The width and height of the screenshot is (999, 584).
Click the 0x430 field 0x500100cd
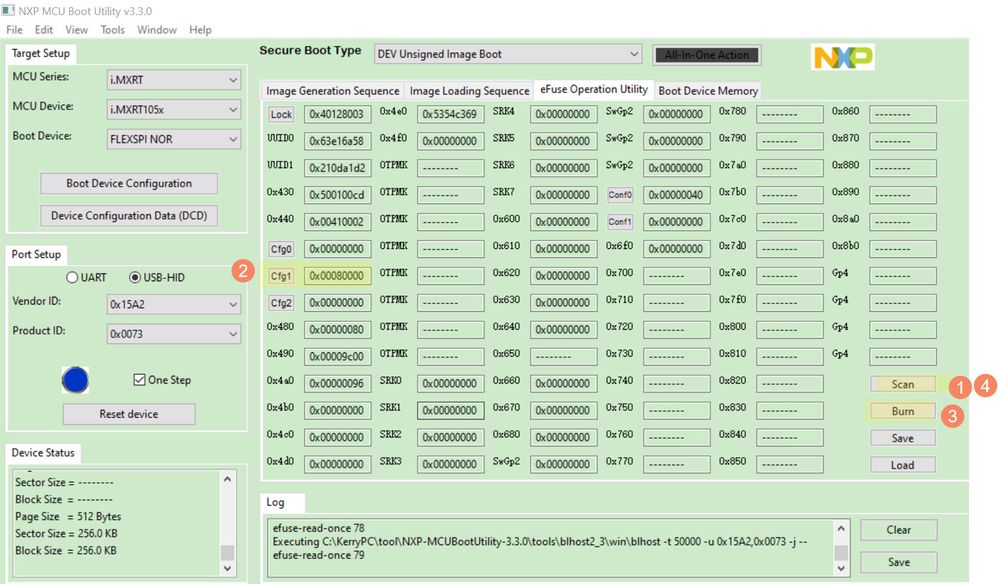coord(337,195)
